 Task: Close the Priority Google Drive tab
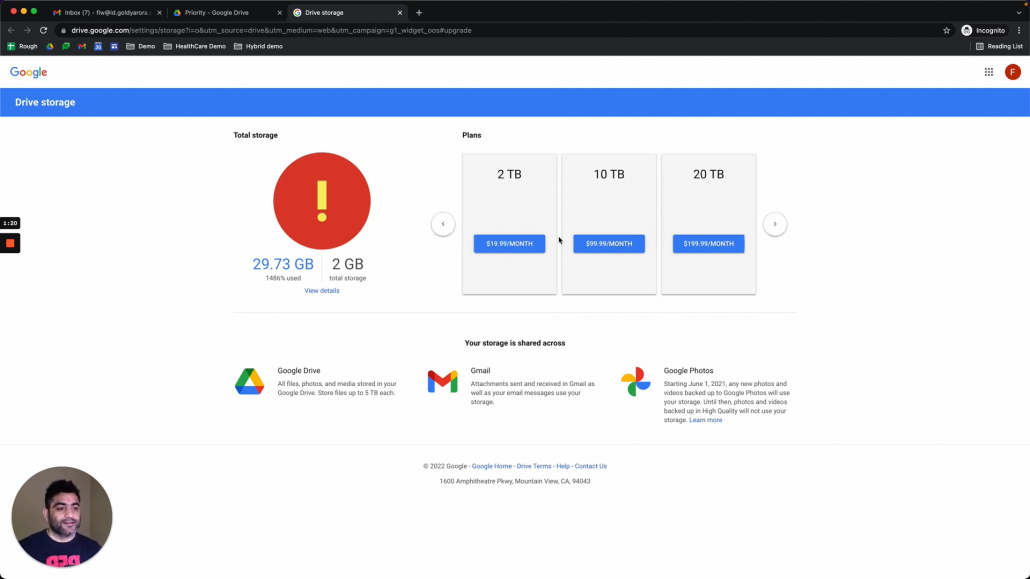[279, 12]
